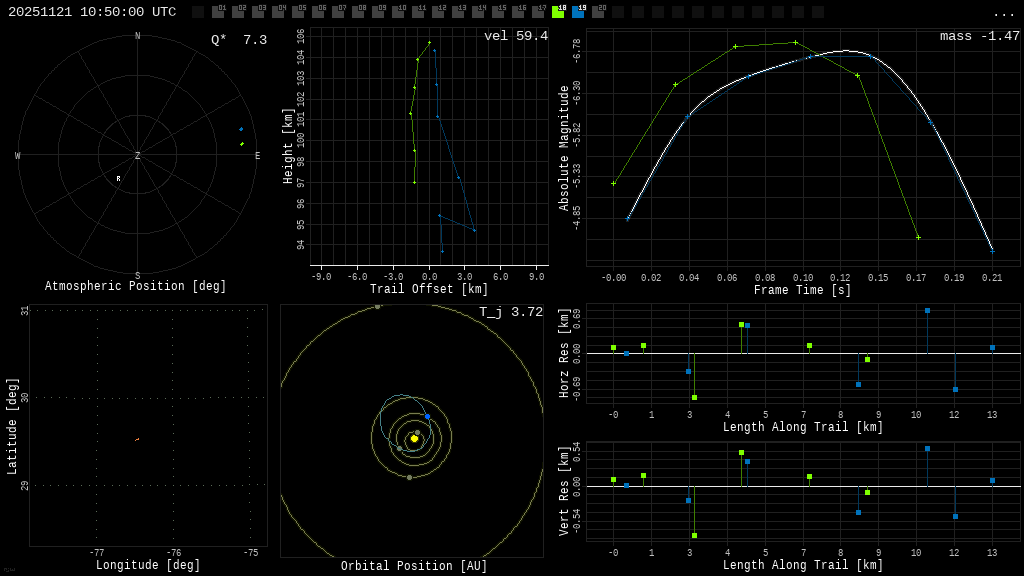
Task: Click the green station marker on sky plot
Action: click(x=241, y=144)
